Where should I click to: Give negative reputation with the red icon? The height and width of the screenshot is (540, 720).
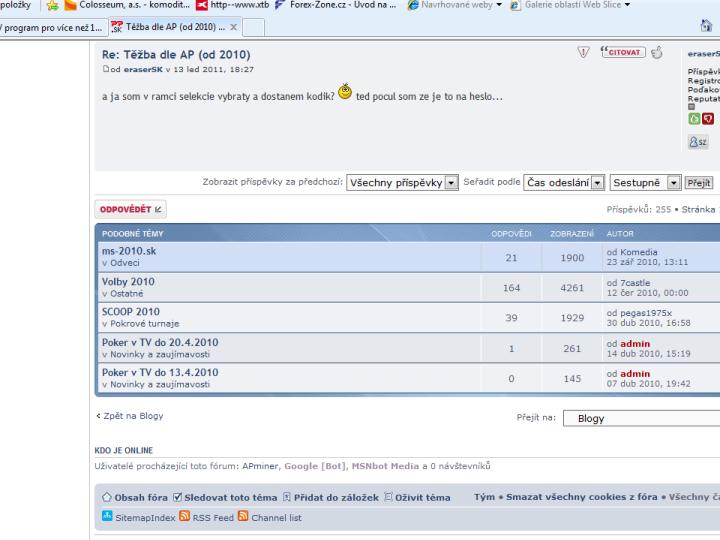tap(708, 119)
